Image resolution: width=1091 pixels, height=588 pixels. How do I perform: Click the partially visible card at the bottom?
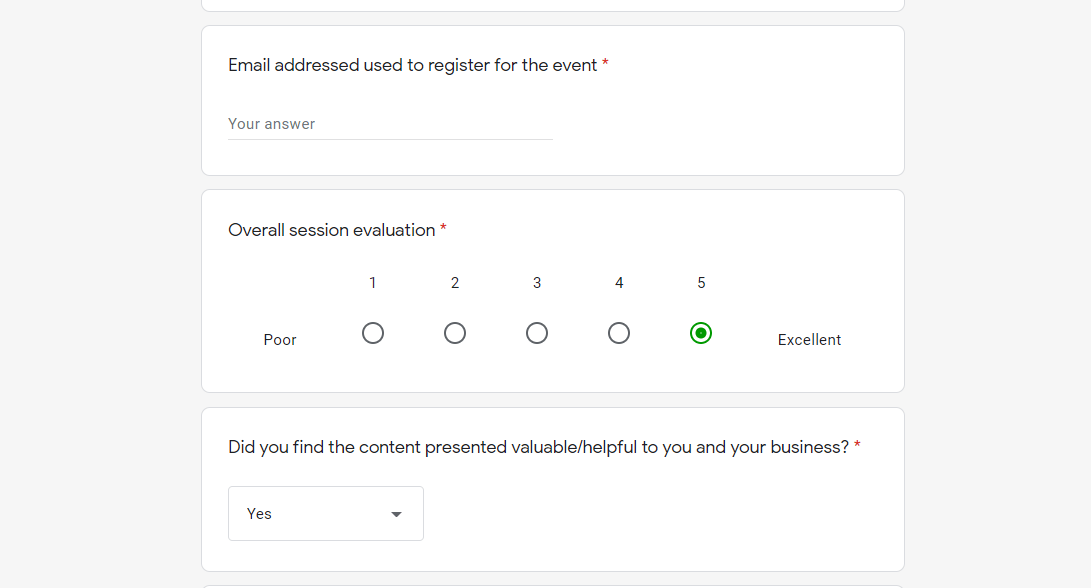(x=552, y=583)
